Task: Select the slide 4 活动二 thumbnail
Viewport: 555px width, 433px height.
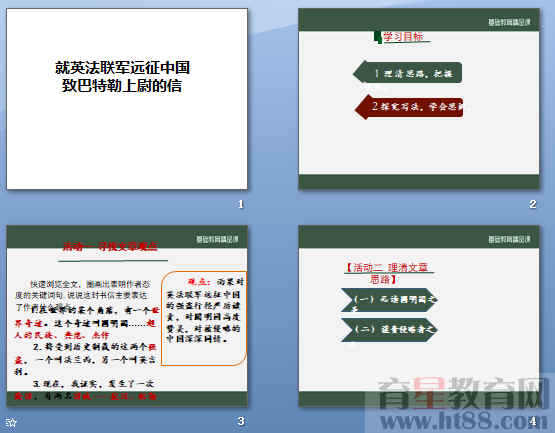Action: pos(419,316)
